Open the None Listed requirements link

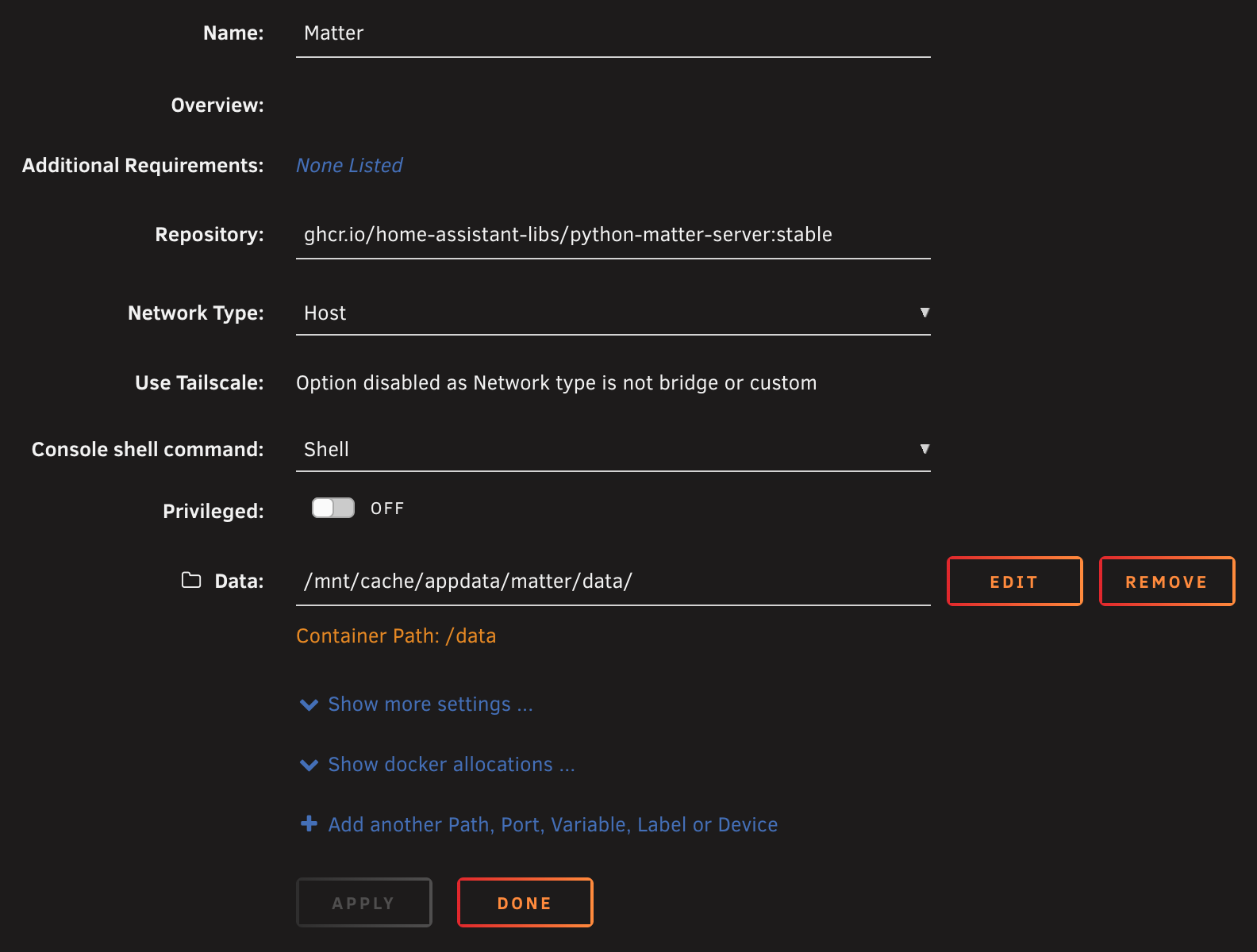pyautogui.click(x=349, y=166)
